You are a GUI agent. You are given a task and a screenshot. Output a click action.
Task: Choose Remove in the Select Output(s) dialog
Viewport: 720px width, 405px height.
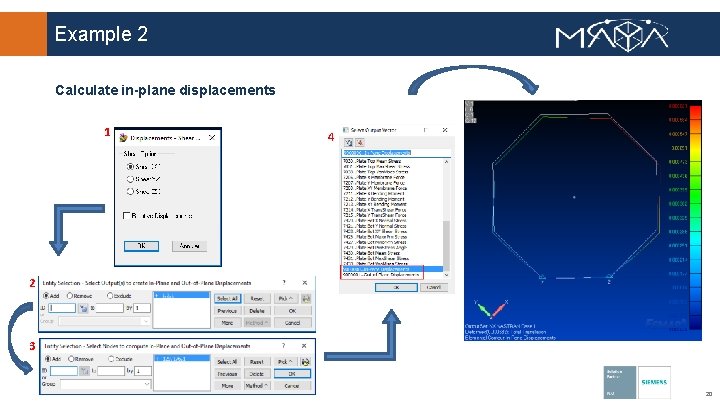click(70, 296)
